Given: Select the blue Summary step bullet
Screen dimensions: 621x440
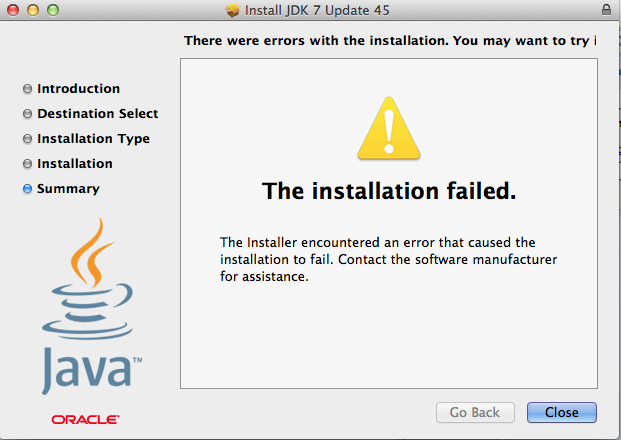Looking at the screenshot, I should [27, 189].
